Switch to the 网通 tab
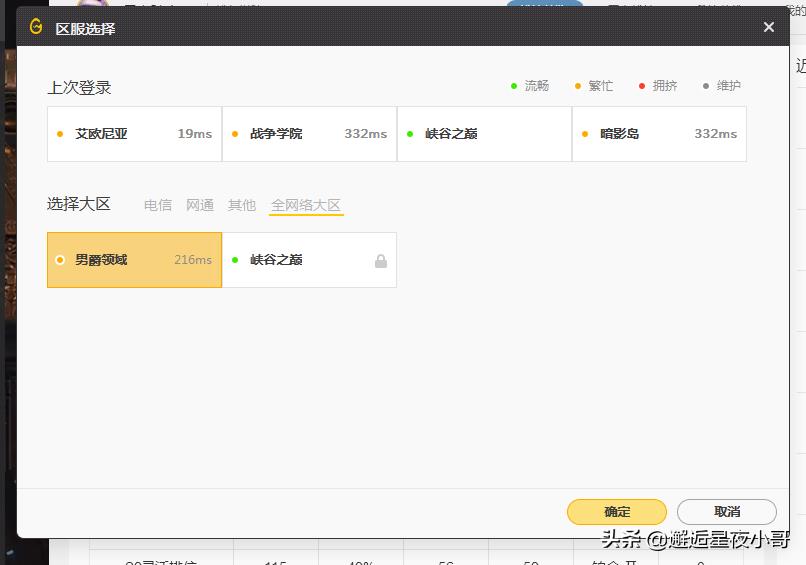Screen dimensions: 806x565 point(200,205)
